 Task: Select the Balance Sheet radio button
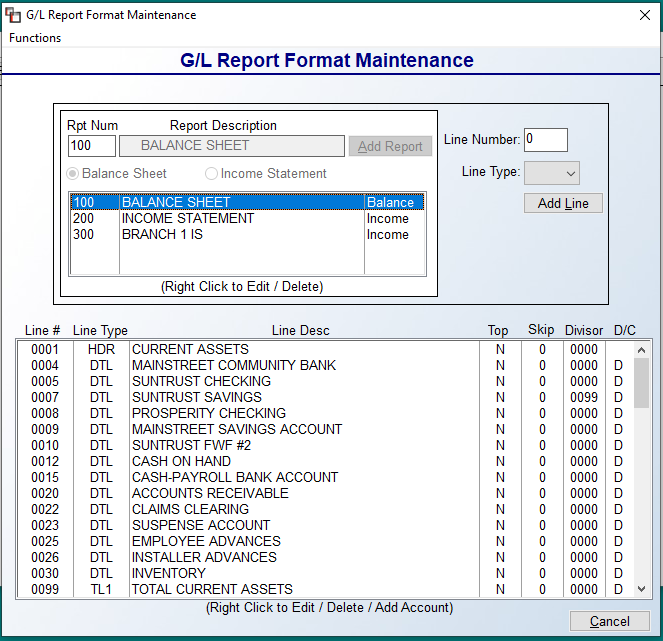point(73,173)
